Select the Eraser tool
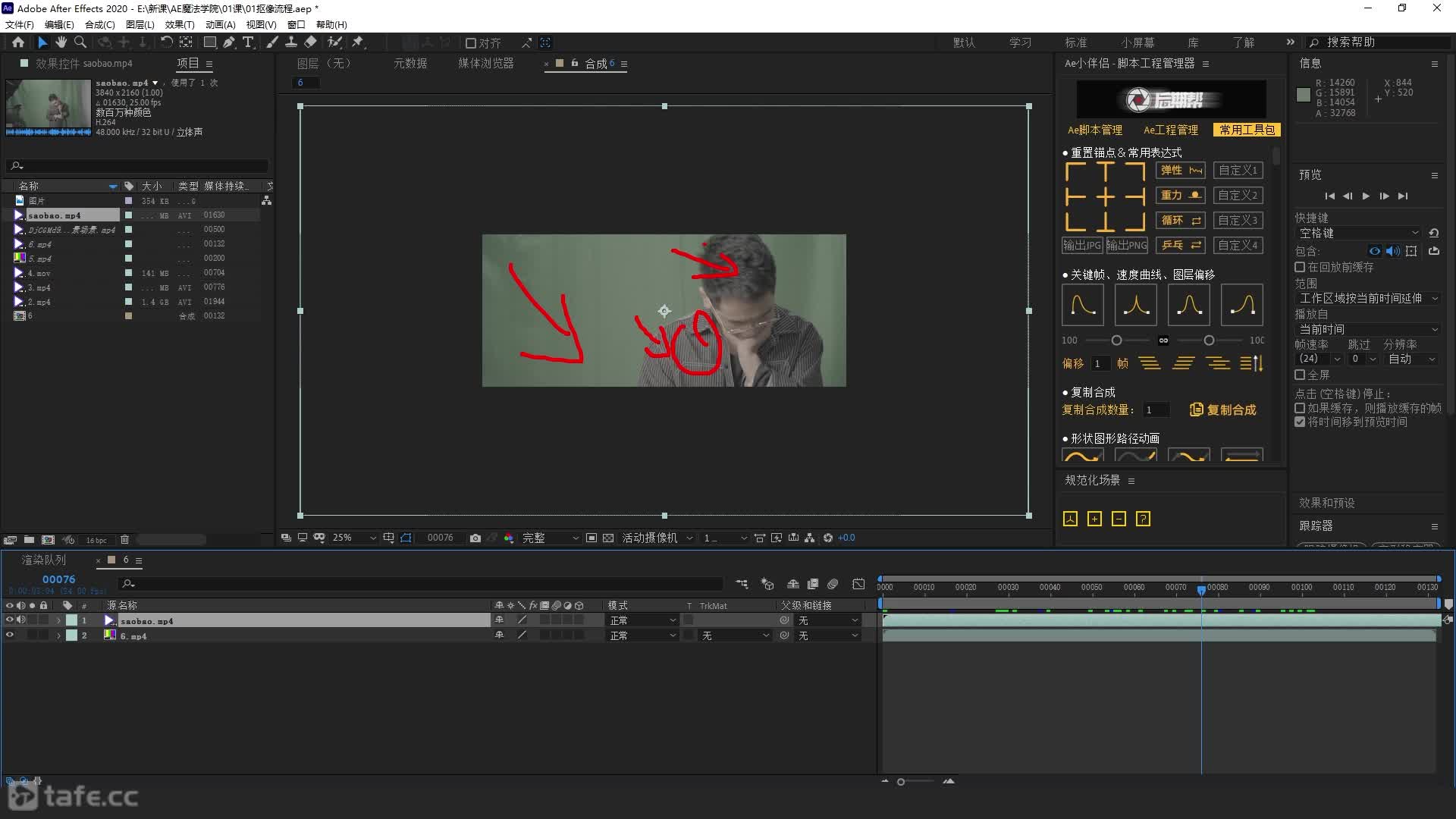The image size is (1456, 819). [311, 42]
